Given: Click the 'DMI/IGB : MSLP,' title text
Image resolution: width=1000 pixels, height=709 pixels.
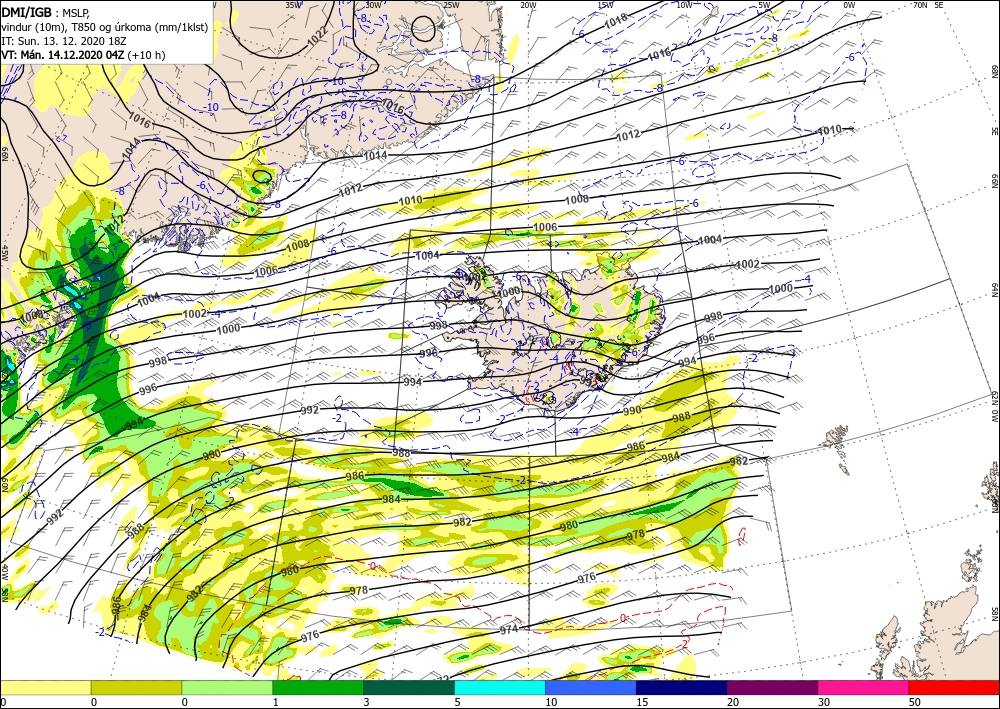Looking at the screenshot, I should (x=46, y=11).
